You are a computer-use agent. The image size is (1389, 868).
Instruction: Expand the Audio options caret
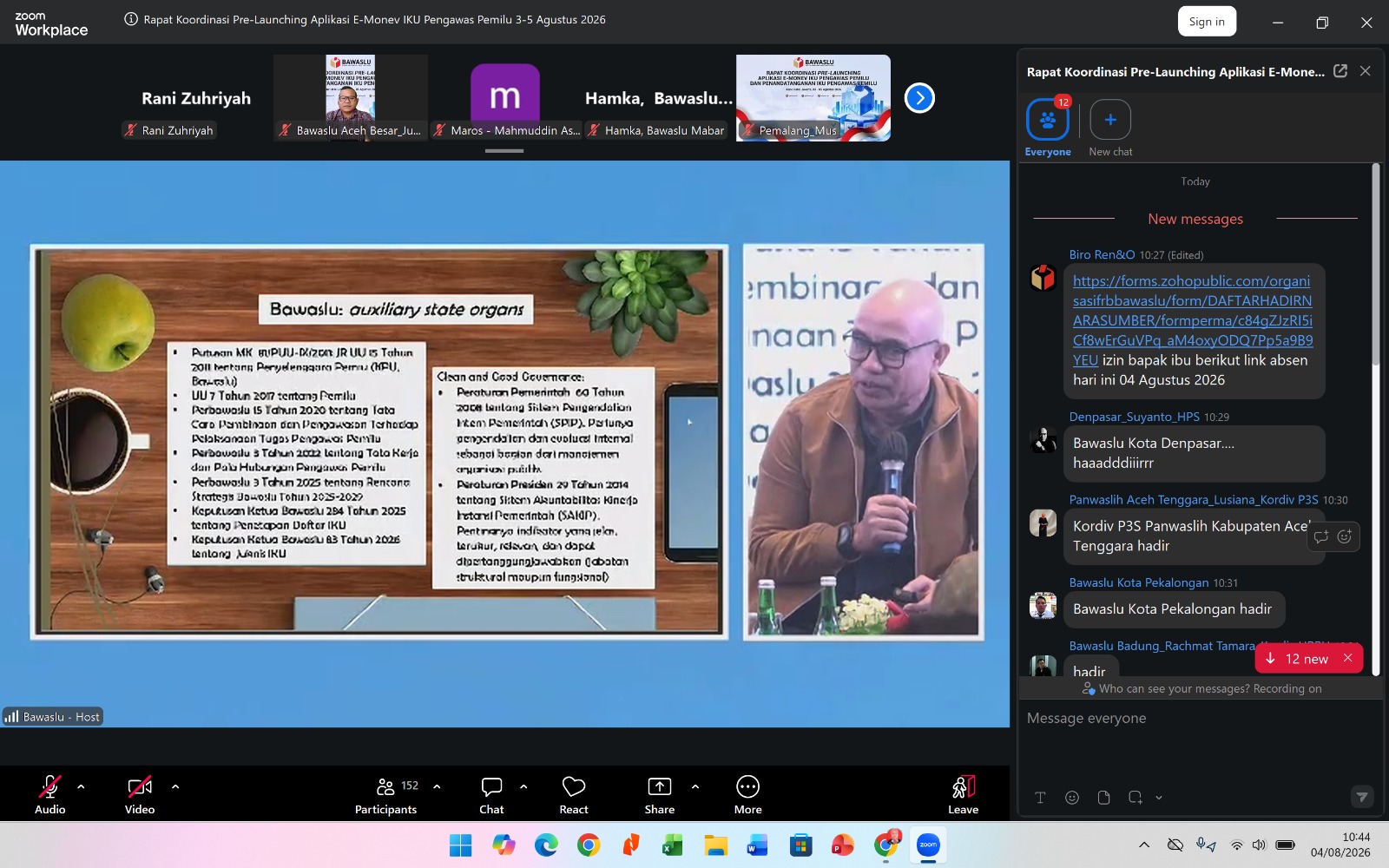coord(81,786)
